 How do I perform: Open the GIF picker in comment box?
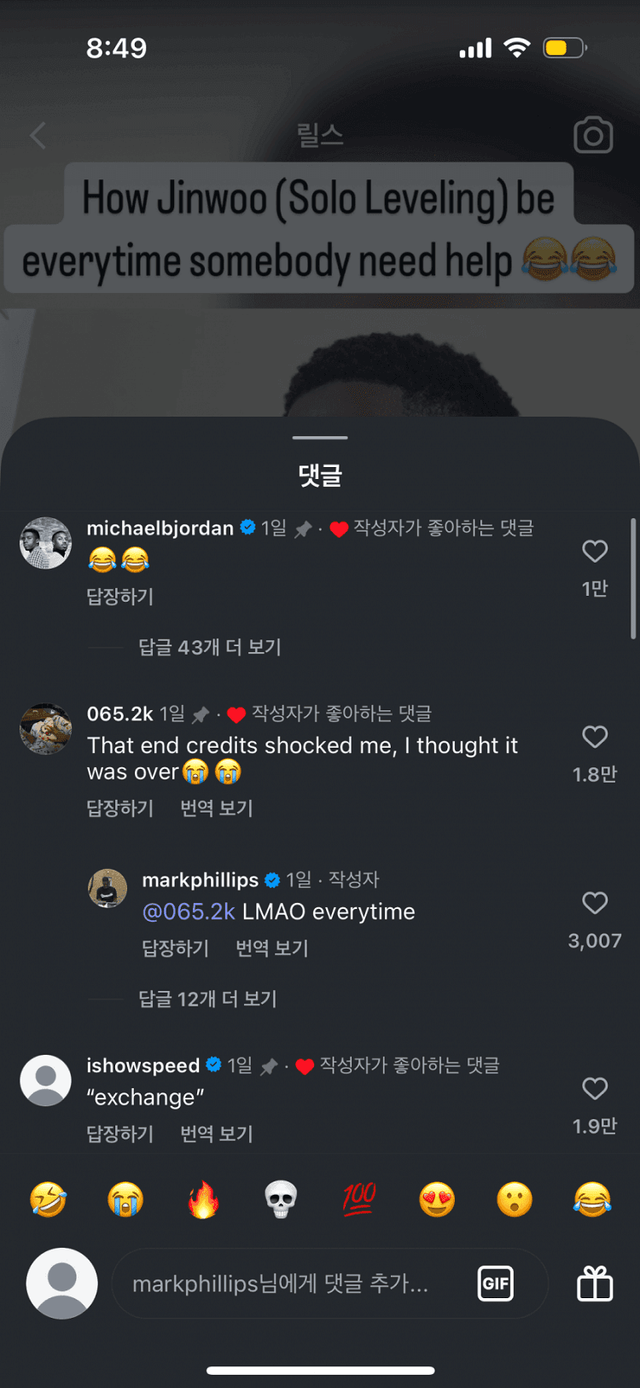point(496,1284)
